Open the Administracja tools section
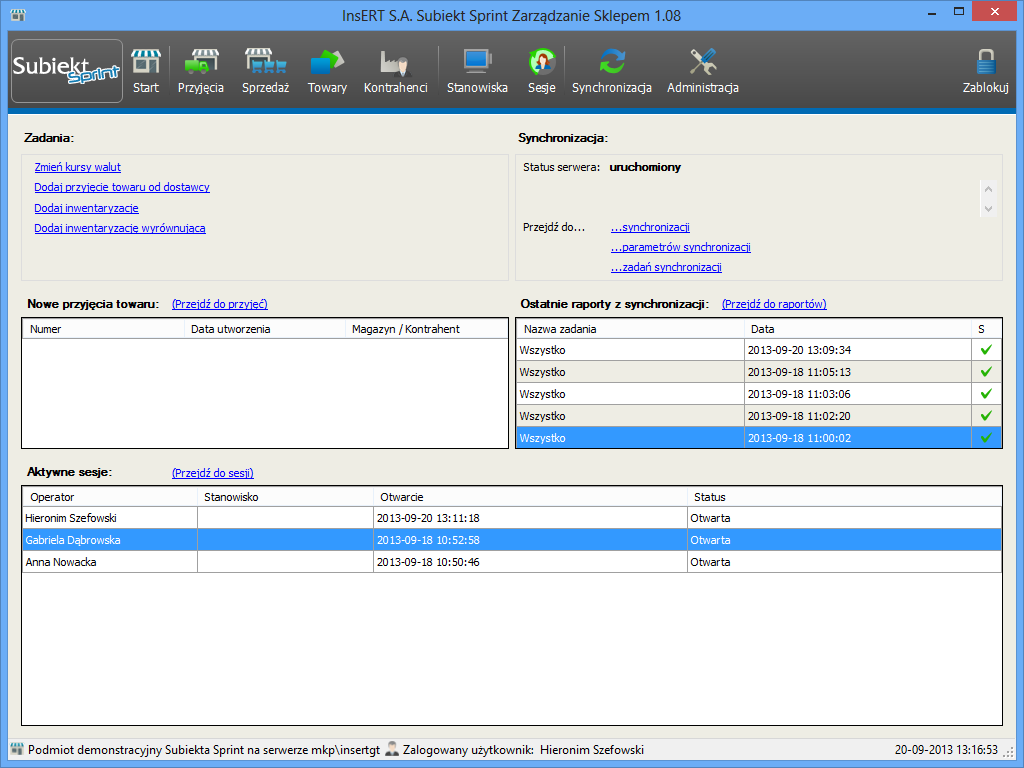The image size is (1024, 768). click(x=703, y=71)
